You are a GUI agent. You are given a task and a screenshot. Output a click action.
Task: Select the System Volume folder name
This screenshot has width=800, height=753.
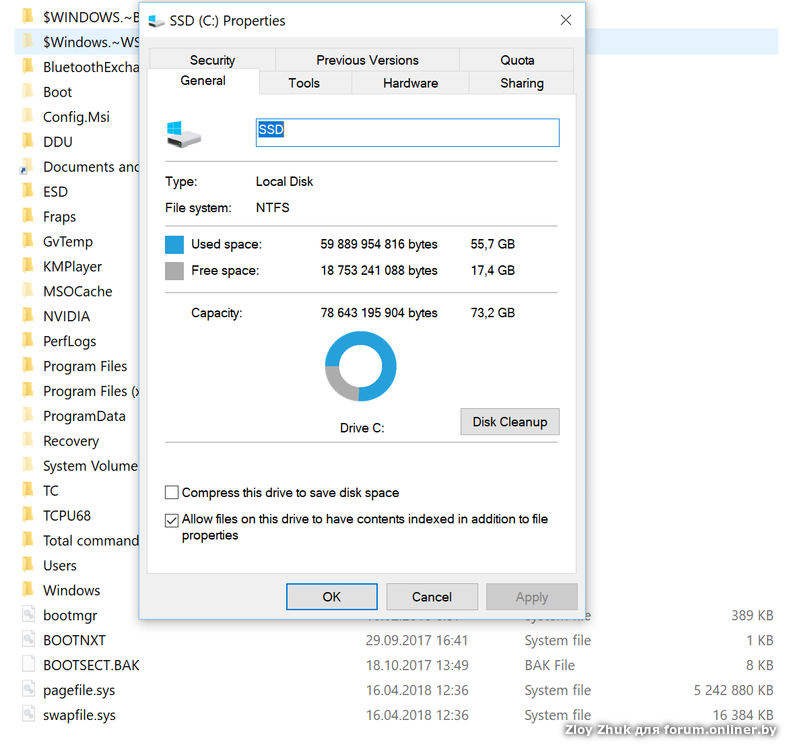90,466
